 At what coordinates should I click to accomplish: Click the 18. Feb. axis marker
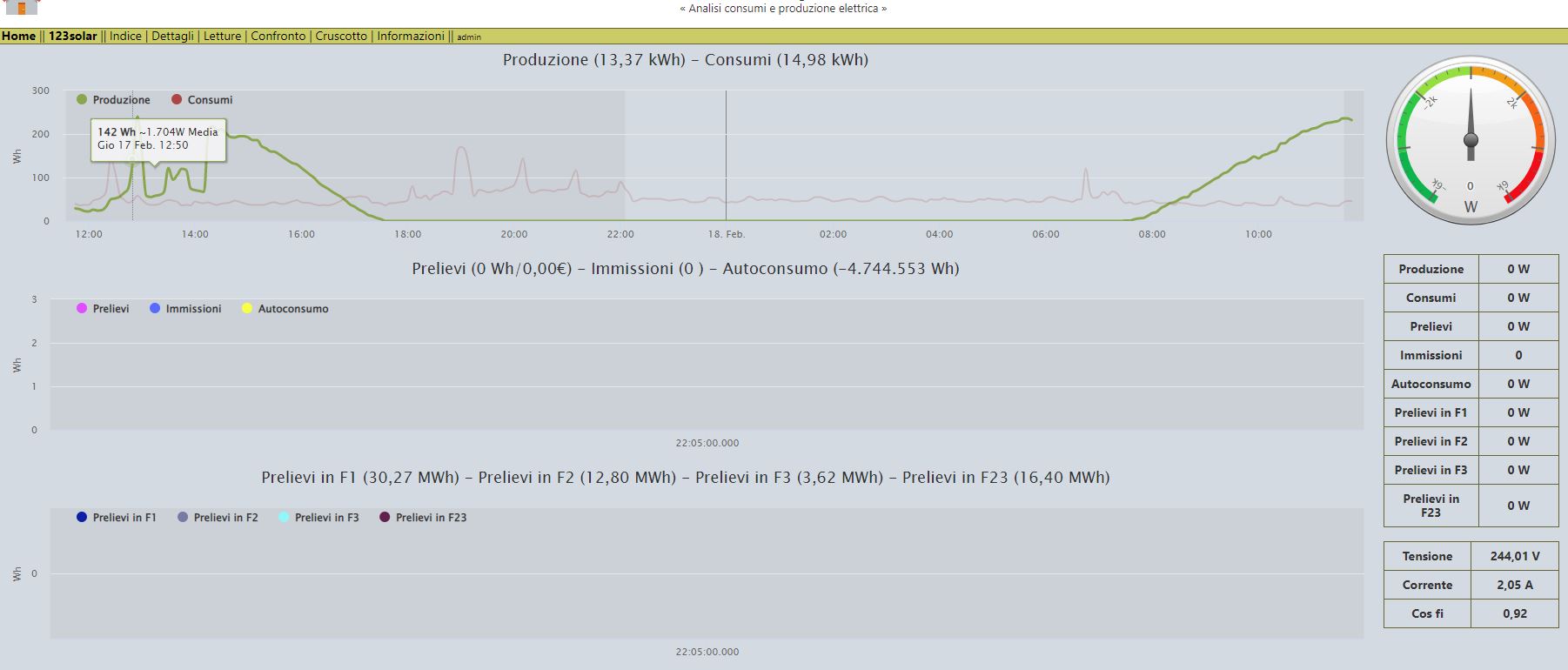point(727,234)
